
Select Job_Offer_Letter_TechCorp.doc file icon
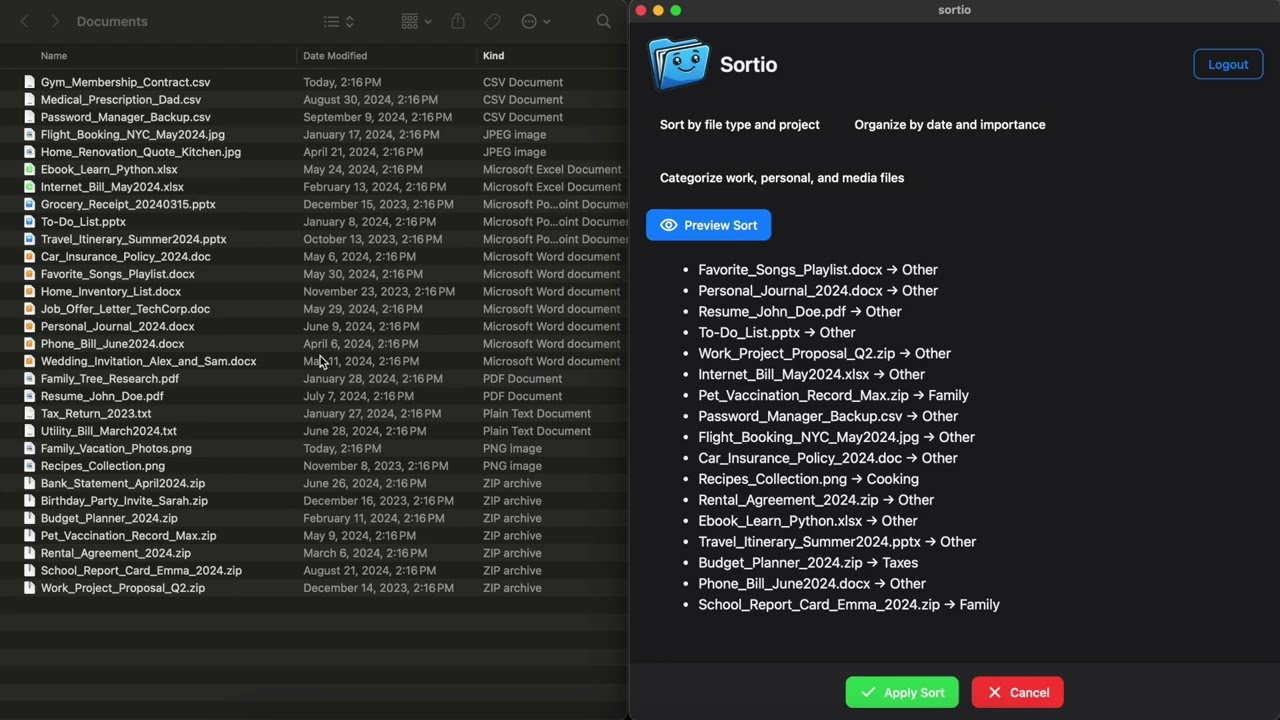29,309
